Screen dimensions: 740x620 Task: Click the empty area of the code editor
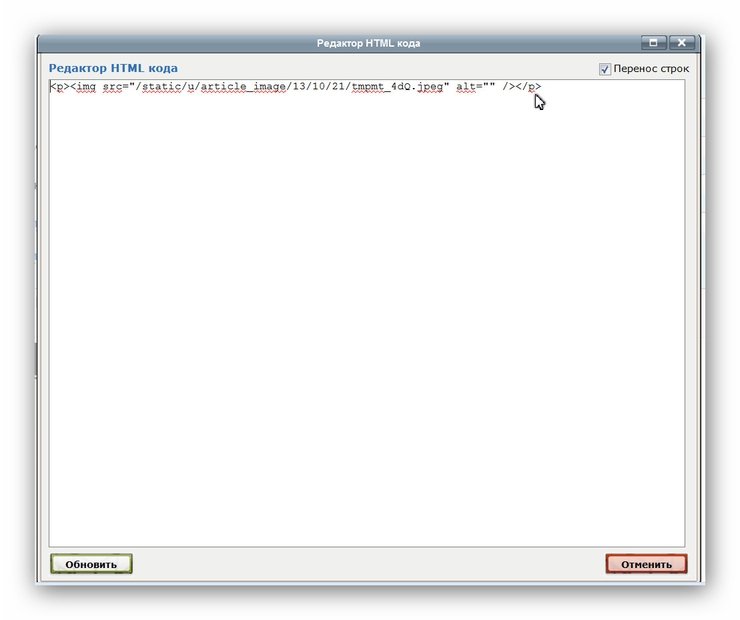pyautogui.click(x=366, y=320)
